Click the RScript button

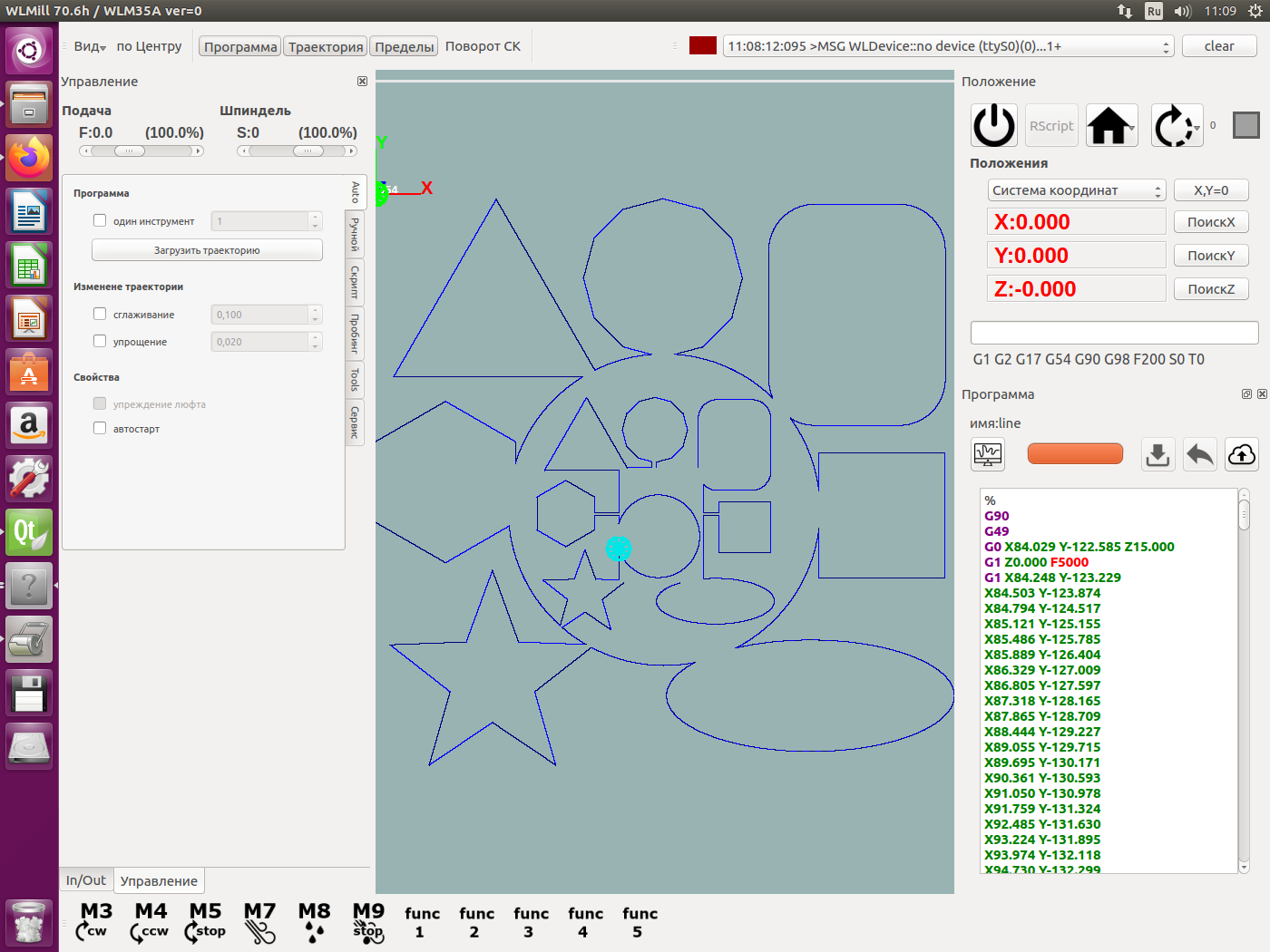pyautogui.click(x=1051, y=126)
